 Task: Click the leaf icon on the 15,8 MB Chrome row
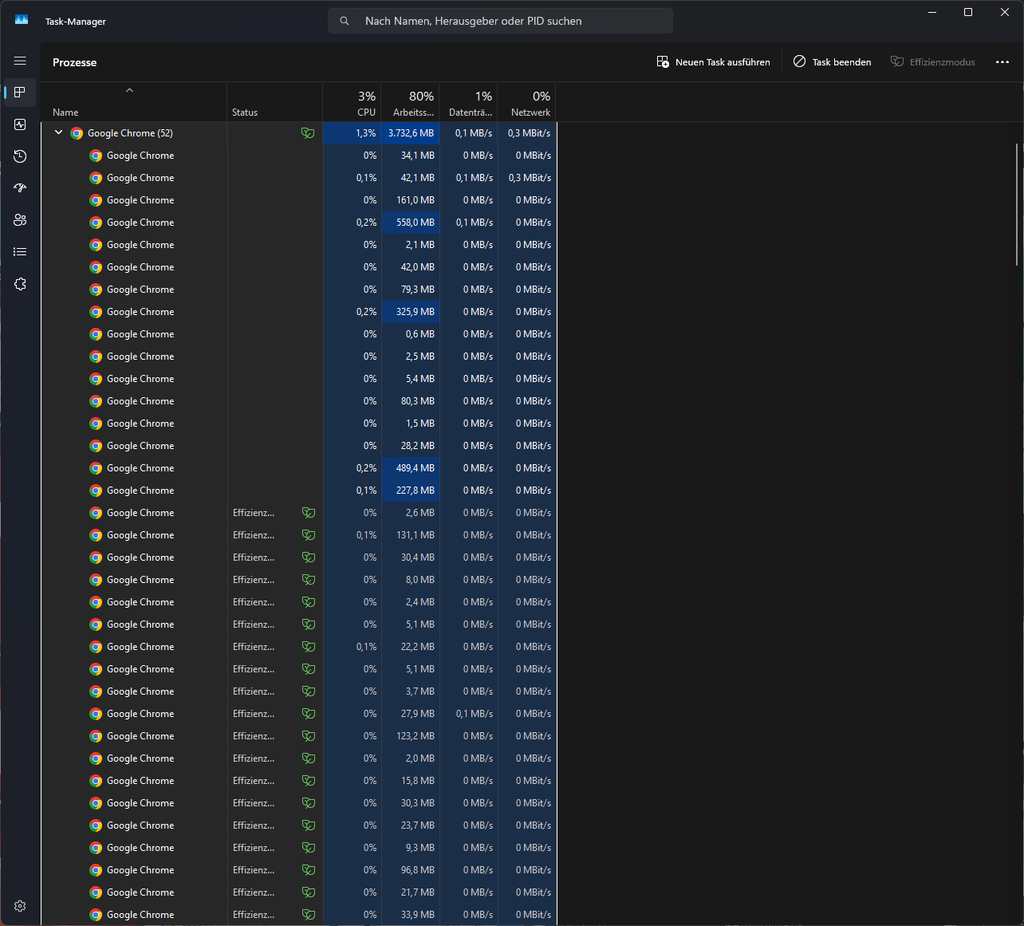(308, 781)
